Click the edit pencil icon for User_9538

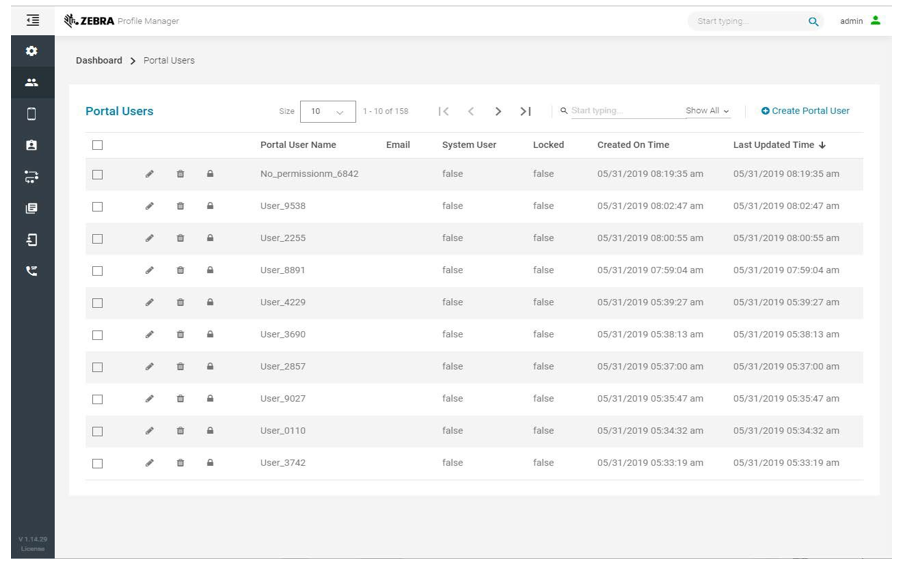[149, 206]
